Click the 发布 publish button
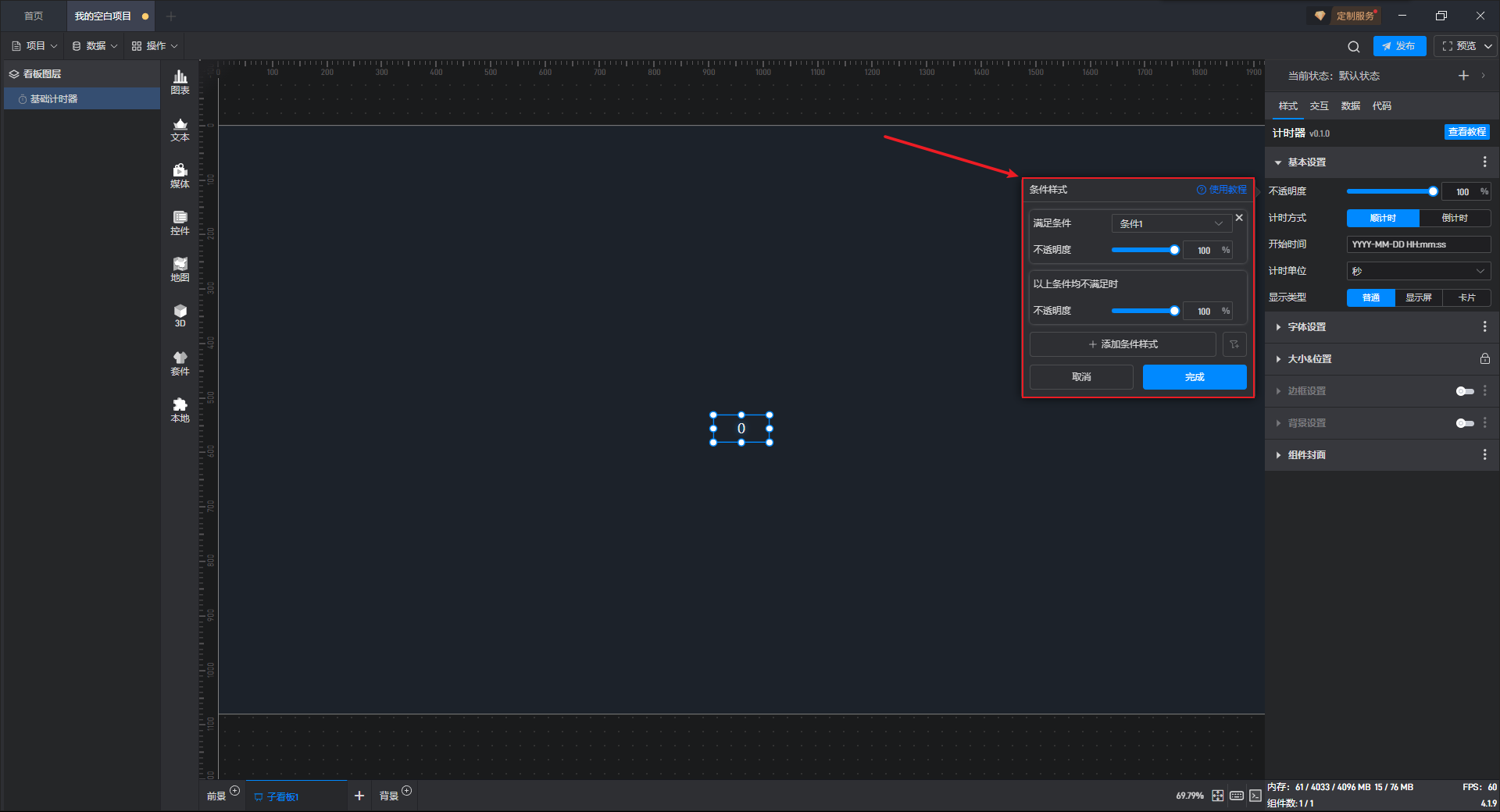This screenshot has height=812, width=1500. click(x=1399, y=46)
